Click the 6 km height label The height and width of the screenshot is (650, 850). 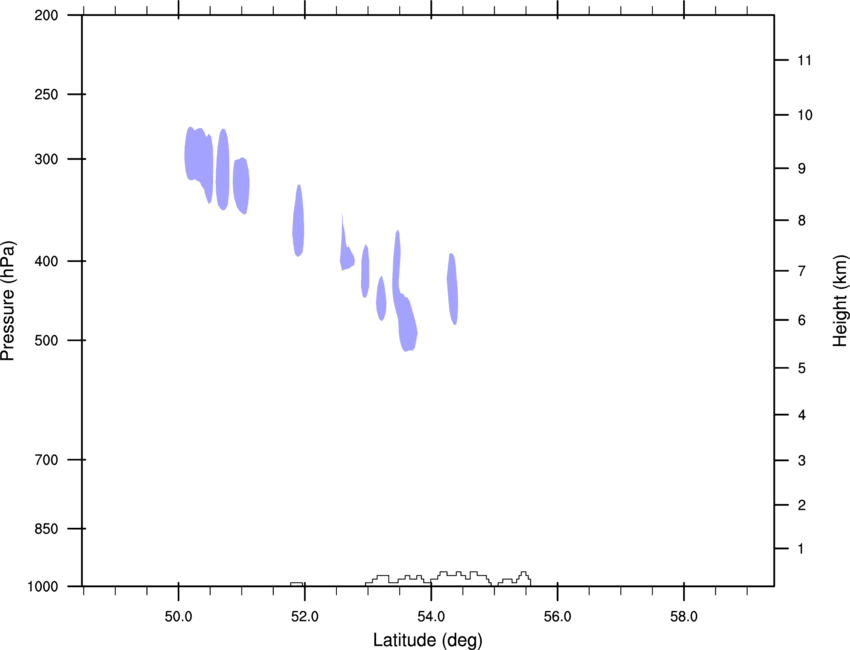[x=802, y=320]
